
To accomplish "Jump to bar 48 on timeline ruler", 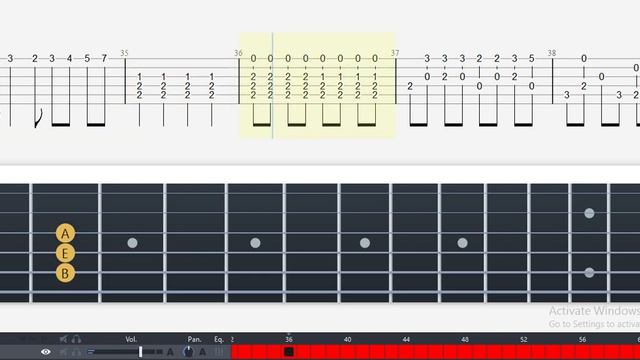I will pyautogui.click(x=465, y=339).
